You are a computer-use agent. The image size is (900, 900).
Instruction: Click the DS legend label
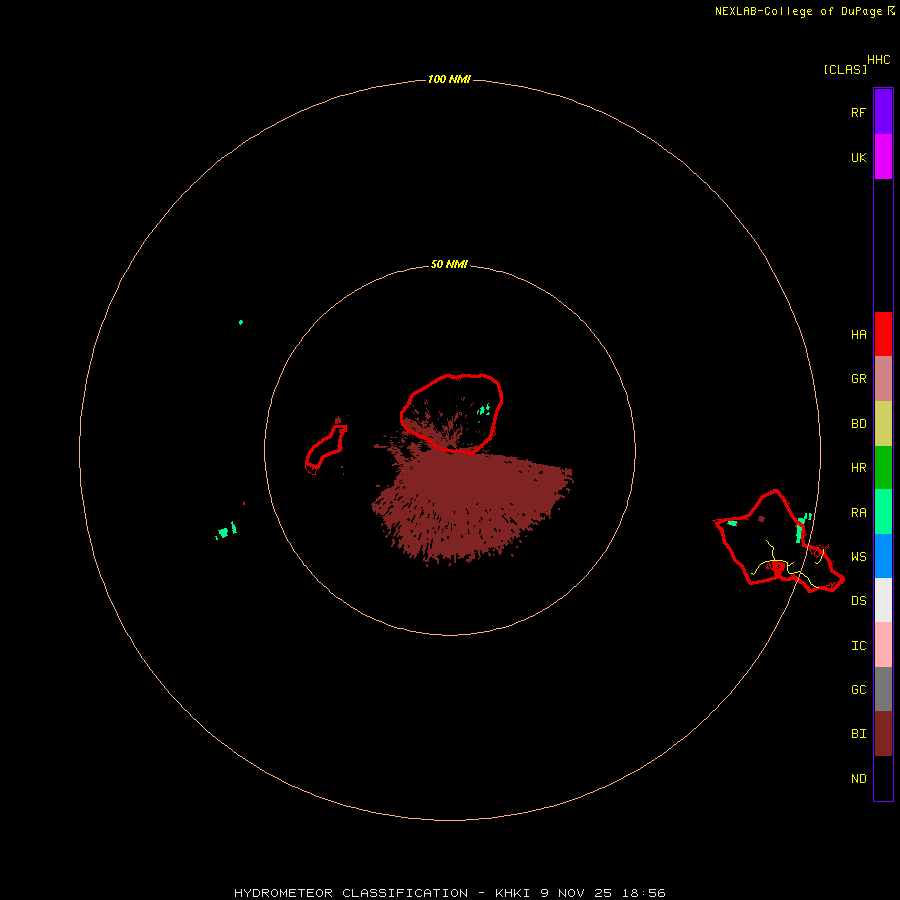click(x=858, y=601)
